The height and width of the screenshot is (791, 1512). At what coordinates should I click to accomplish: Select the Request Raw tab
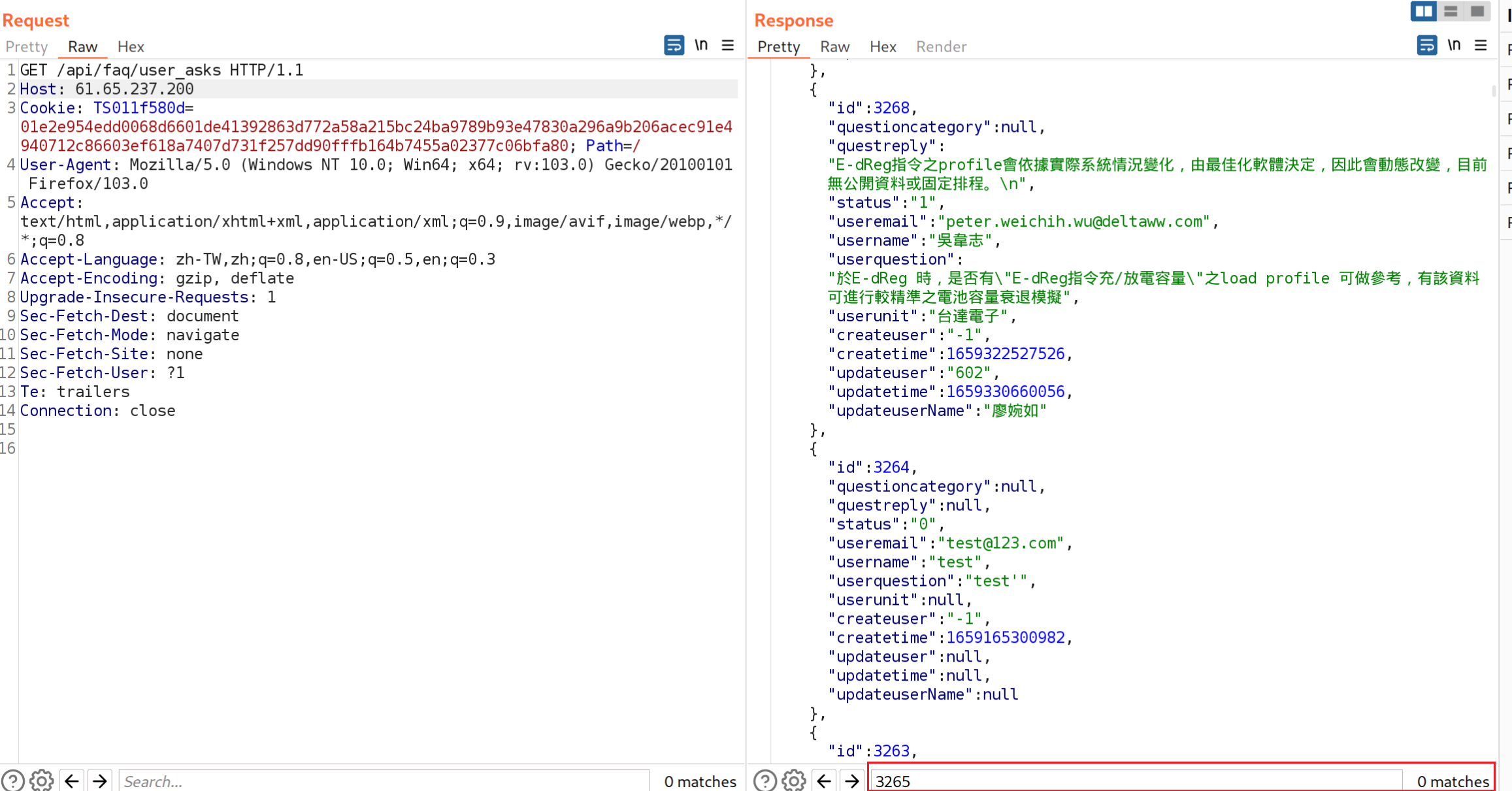coord(82,46)
